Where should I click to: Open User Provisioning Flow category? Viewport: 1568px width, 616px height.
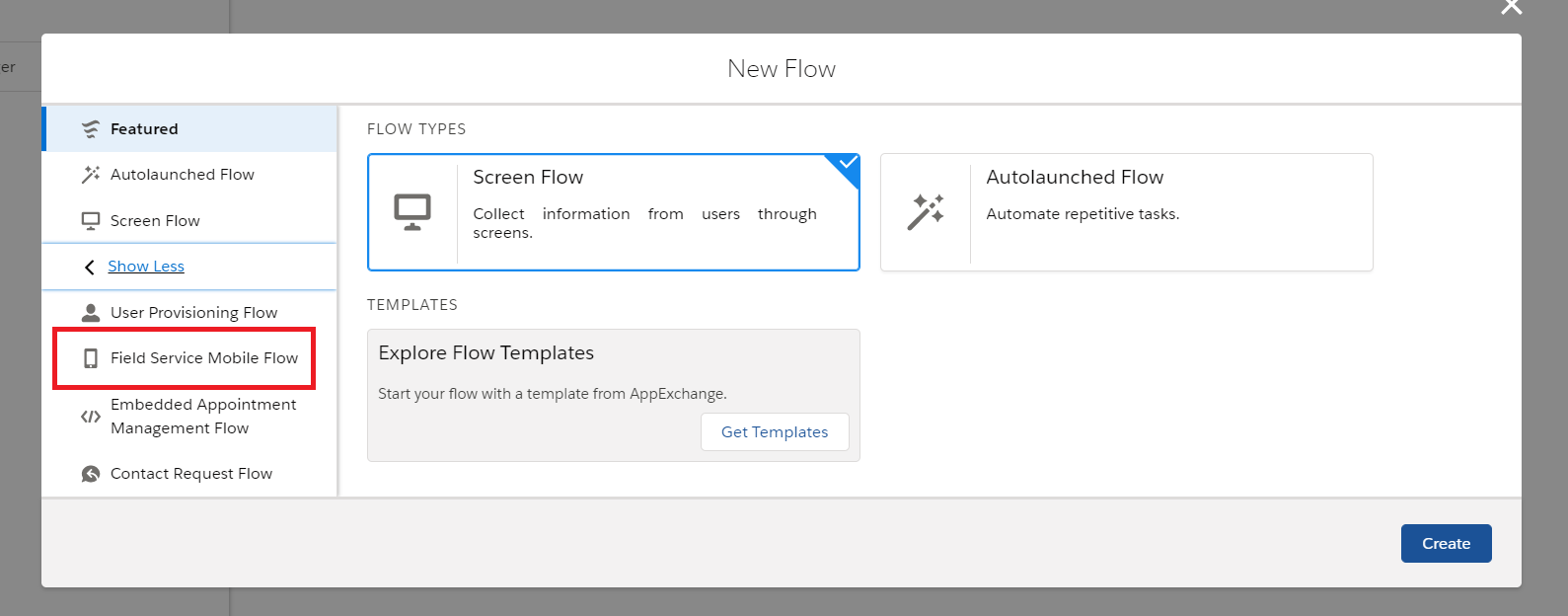189,313
